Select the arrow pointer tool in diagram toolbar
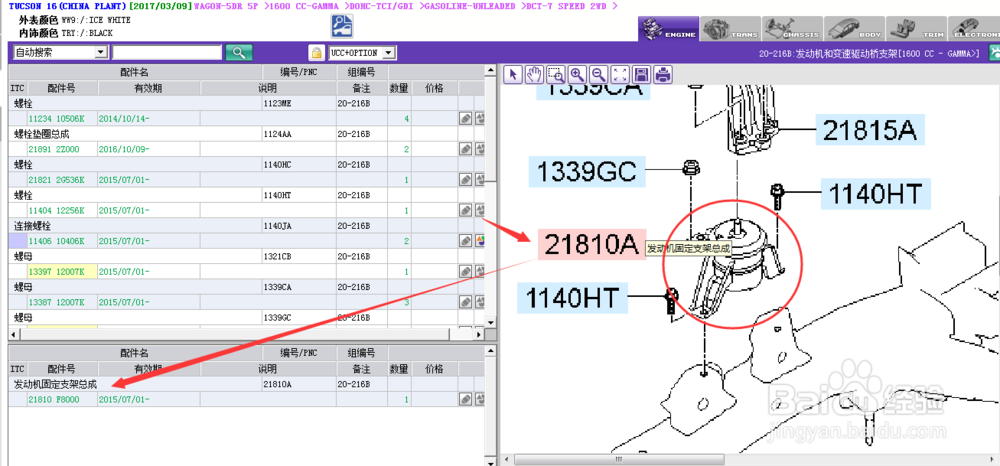The image size is (1000, 466). [513, 75]
